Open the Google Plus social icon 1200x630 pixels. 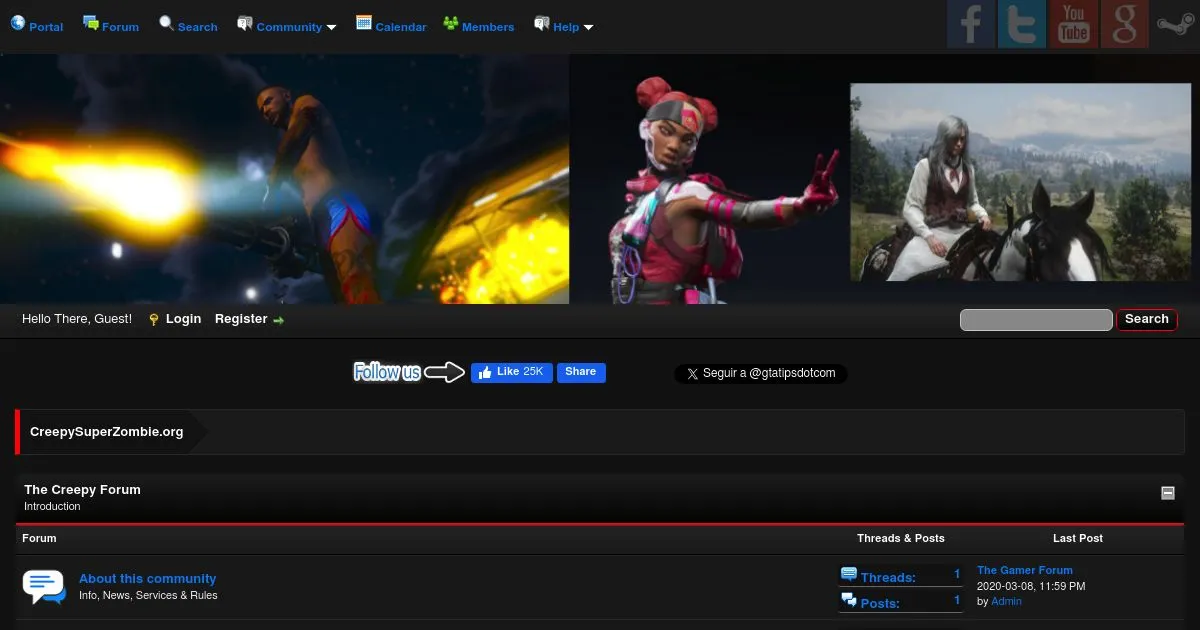[x=1124, y=24]
